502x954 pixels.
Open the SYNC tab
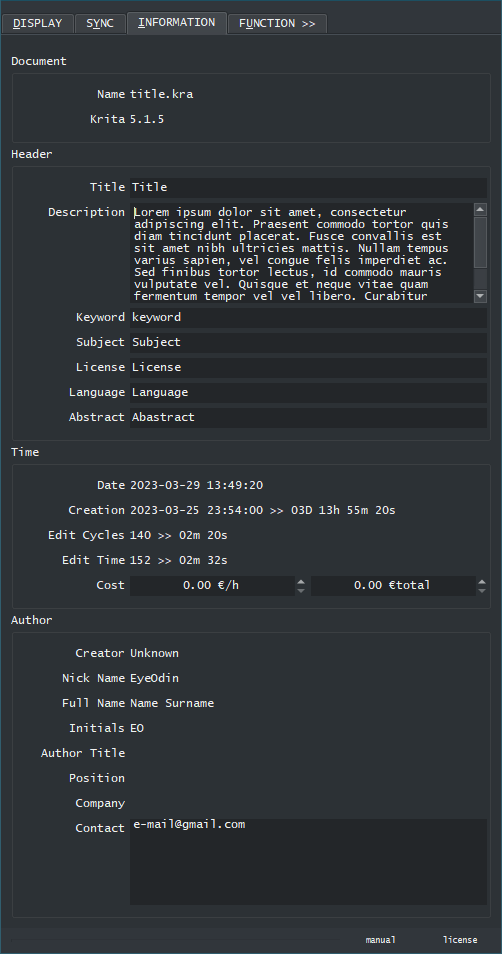coord(100,23)
